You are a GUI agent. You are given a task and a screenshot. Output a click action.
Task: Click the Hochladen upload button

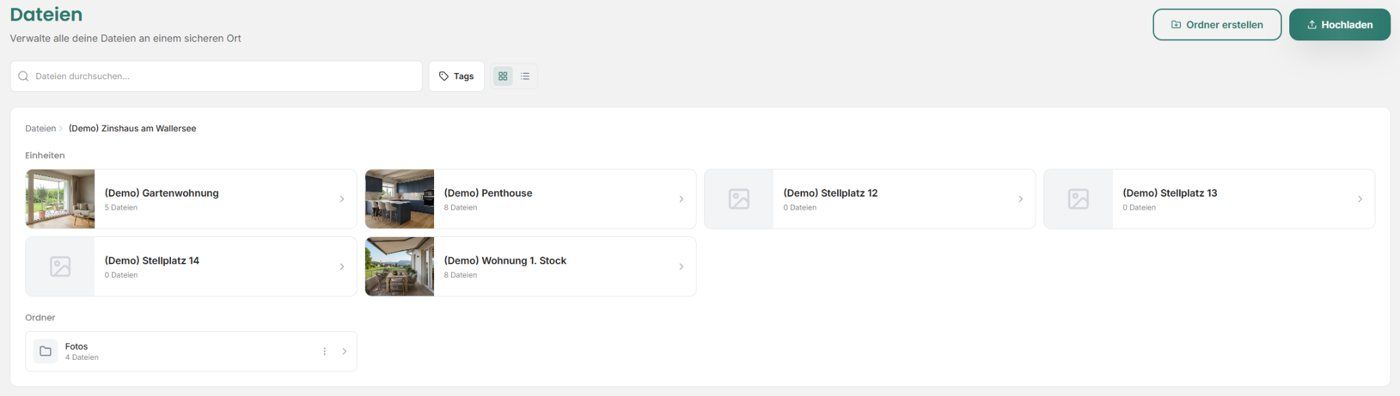(1339, 25)
